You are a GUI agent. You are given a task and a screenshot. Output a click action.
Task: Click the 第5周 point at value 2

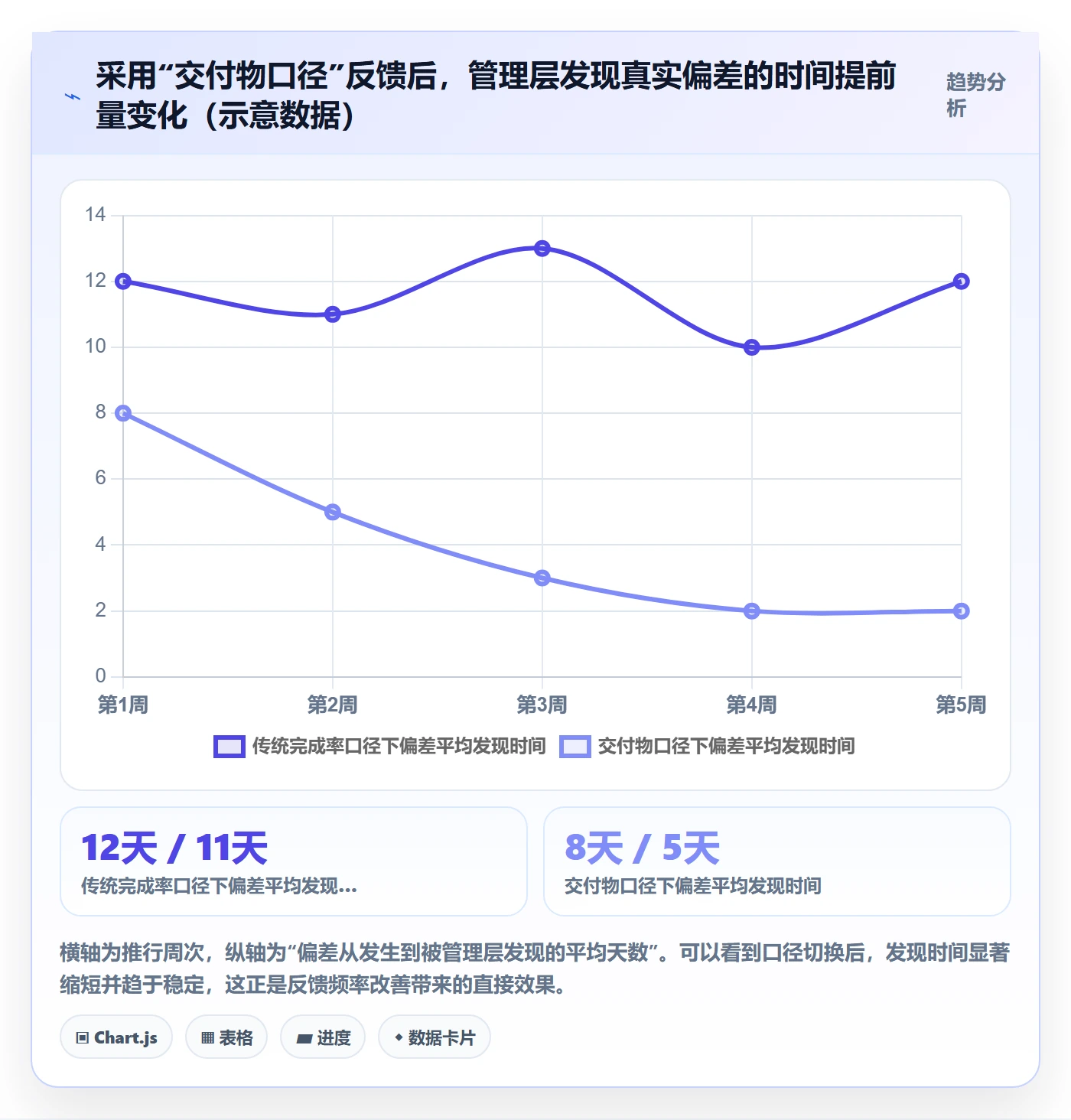962,610
